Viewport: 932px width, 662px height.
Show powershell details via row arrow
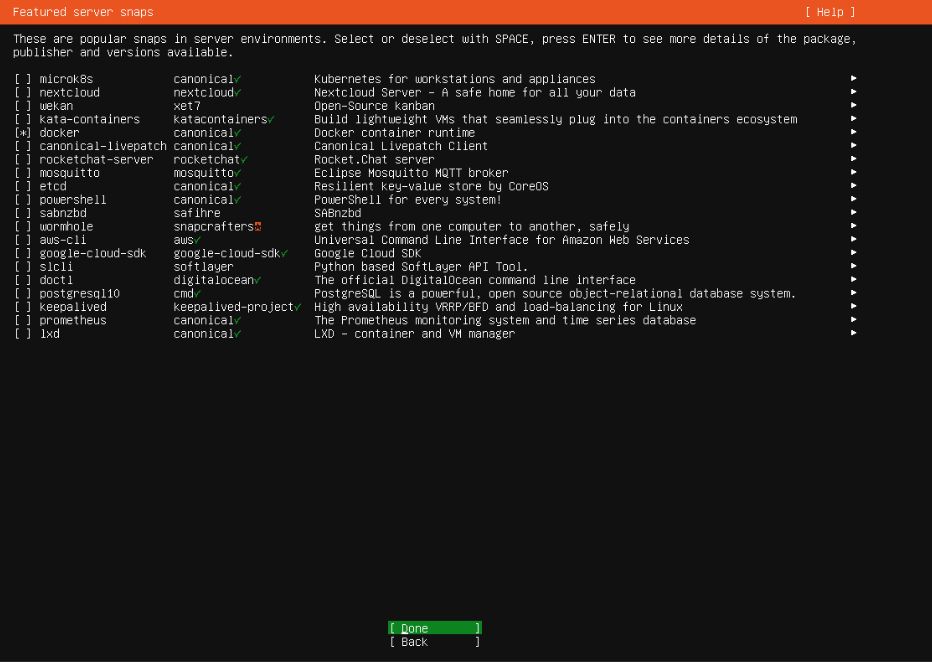854,199
